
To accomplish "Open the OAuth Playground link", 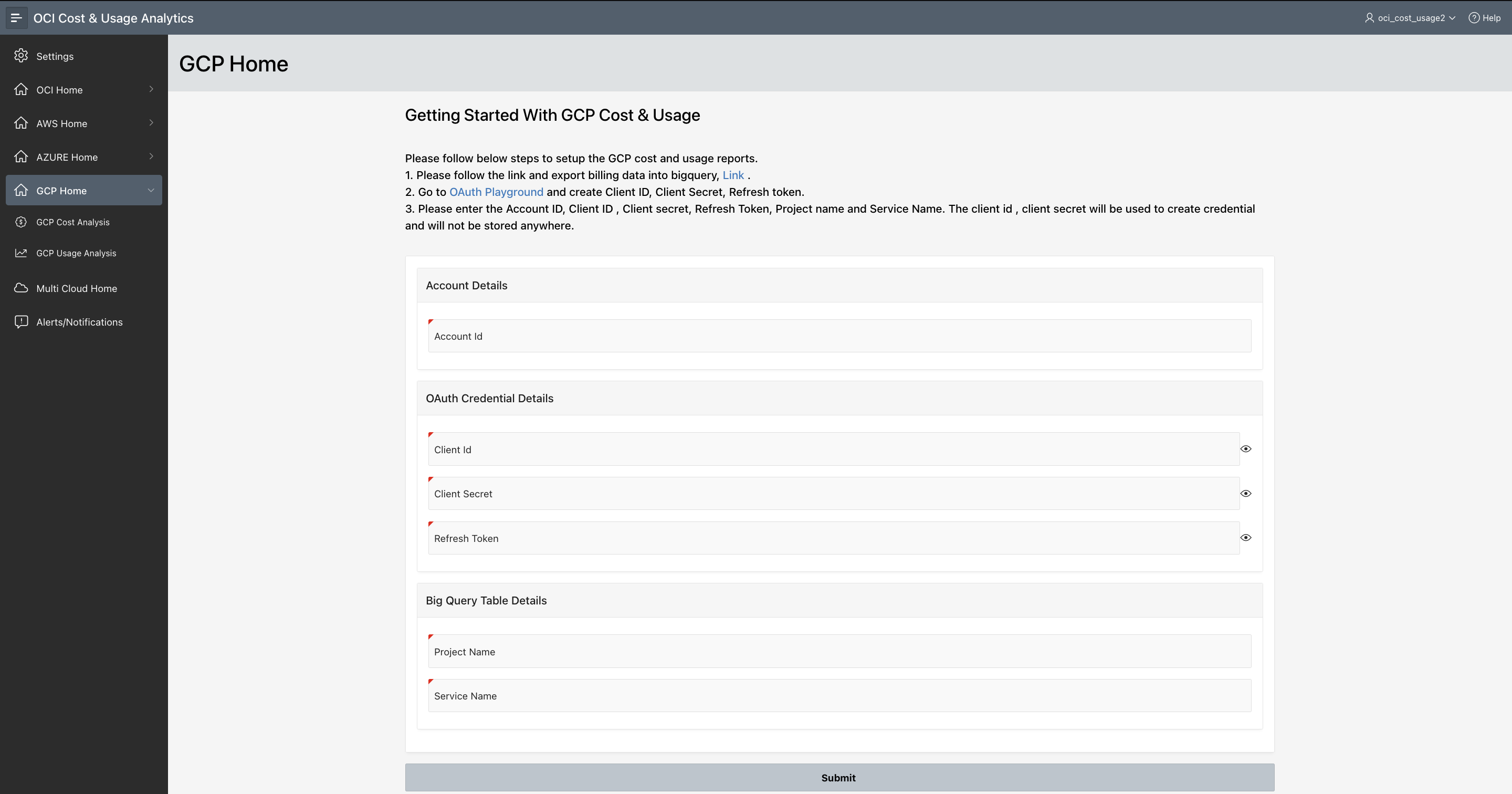I will click(496, 192).
